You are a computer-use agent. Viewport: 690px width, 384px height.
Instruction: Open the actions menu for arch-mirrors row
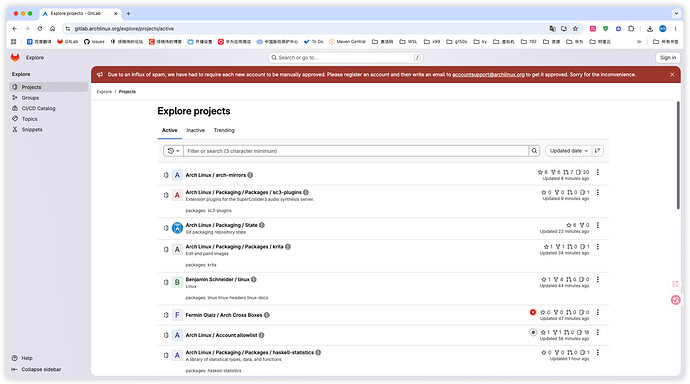point(598,172)
